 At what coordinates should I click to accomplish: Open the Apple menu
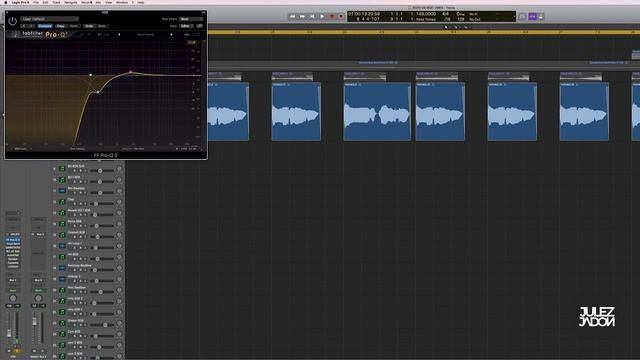coord(6,2)
